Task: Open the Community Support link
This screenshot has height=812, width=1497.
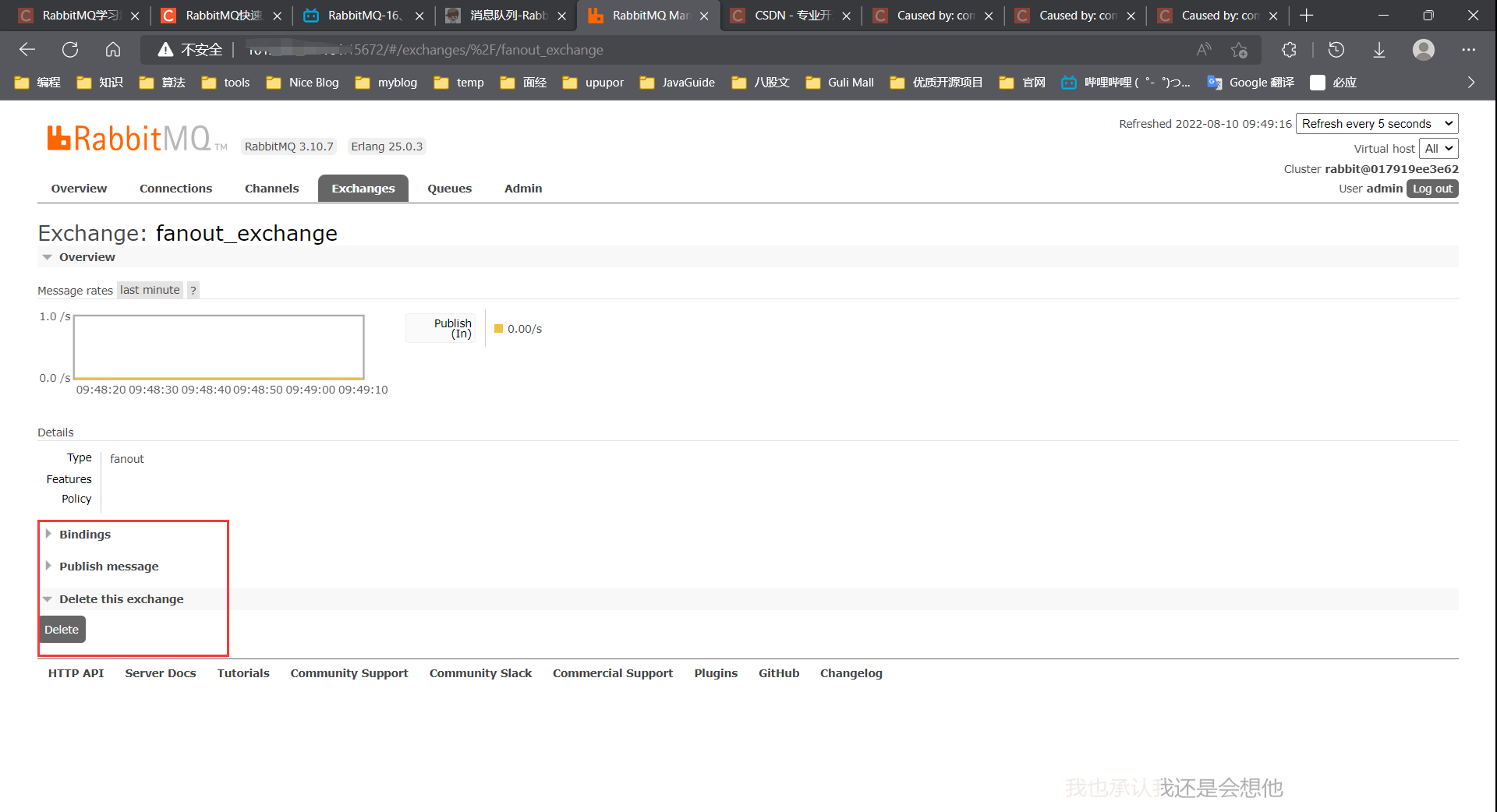Action: click(349, 673)
